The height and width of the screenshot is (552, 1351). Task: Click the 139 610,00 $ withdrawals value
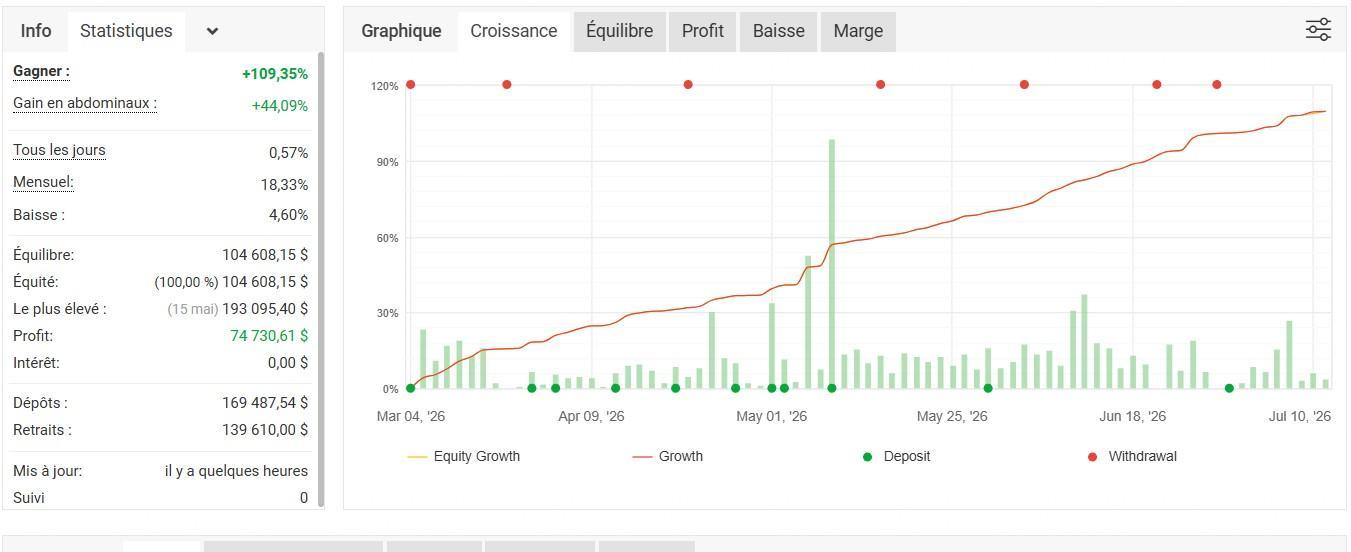(x=265, y=430)
